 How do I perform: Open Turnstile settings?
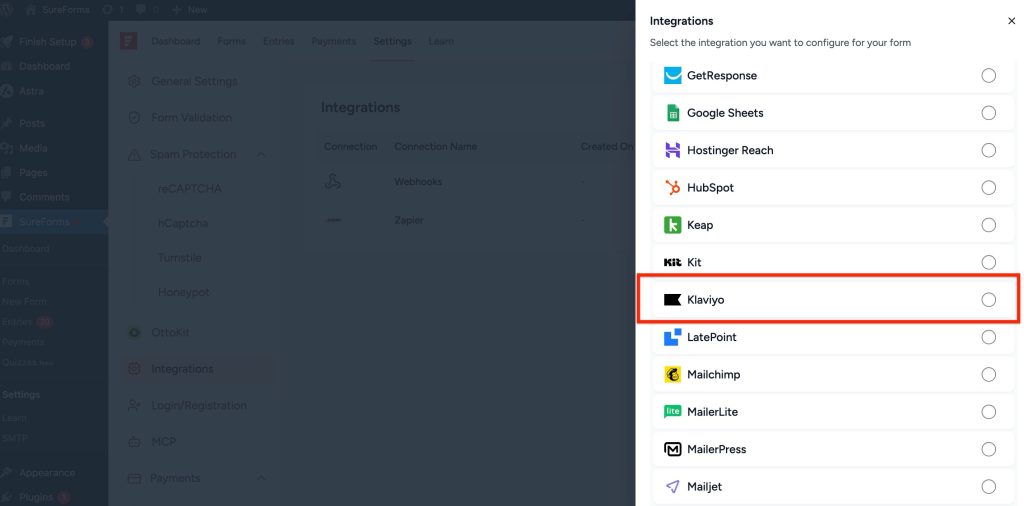(x=180, y=258)
